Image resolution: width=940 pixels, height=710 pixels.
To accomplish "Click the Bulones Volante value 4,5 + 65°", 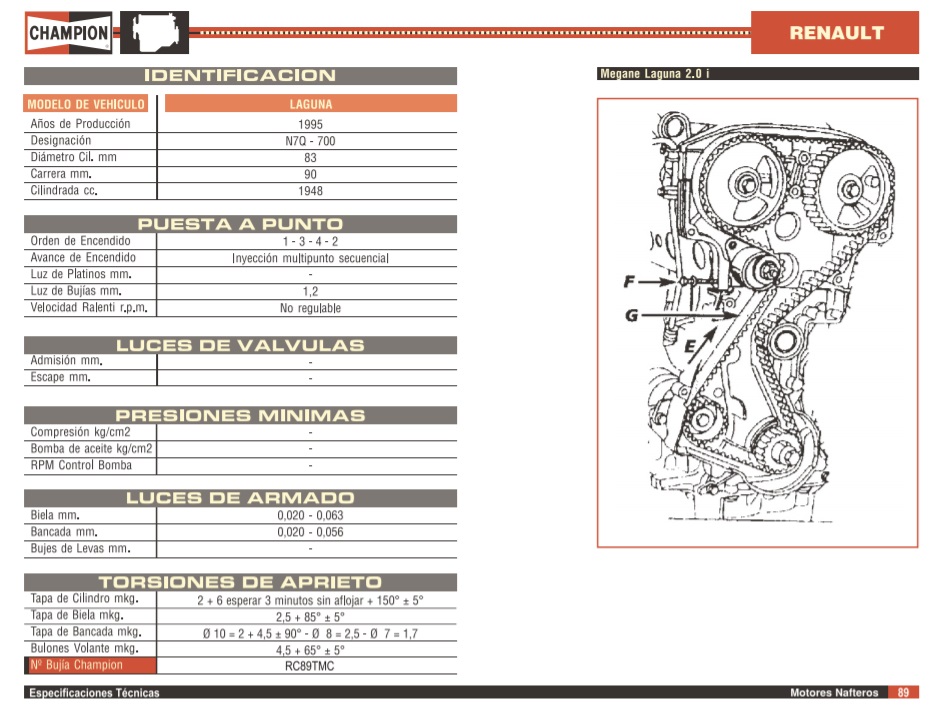I will click(310, 650).
